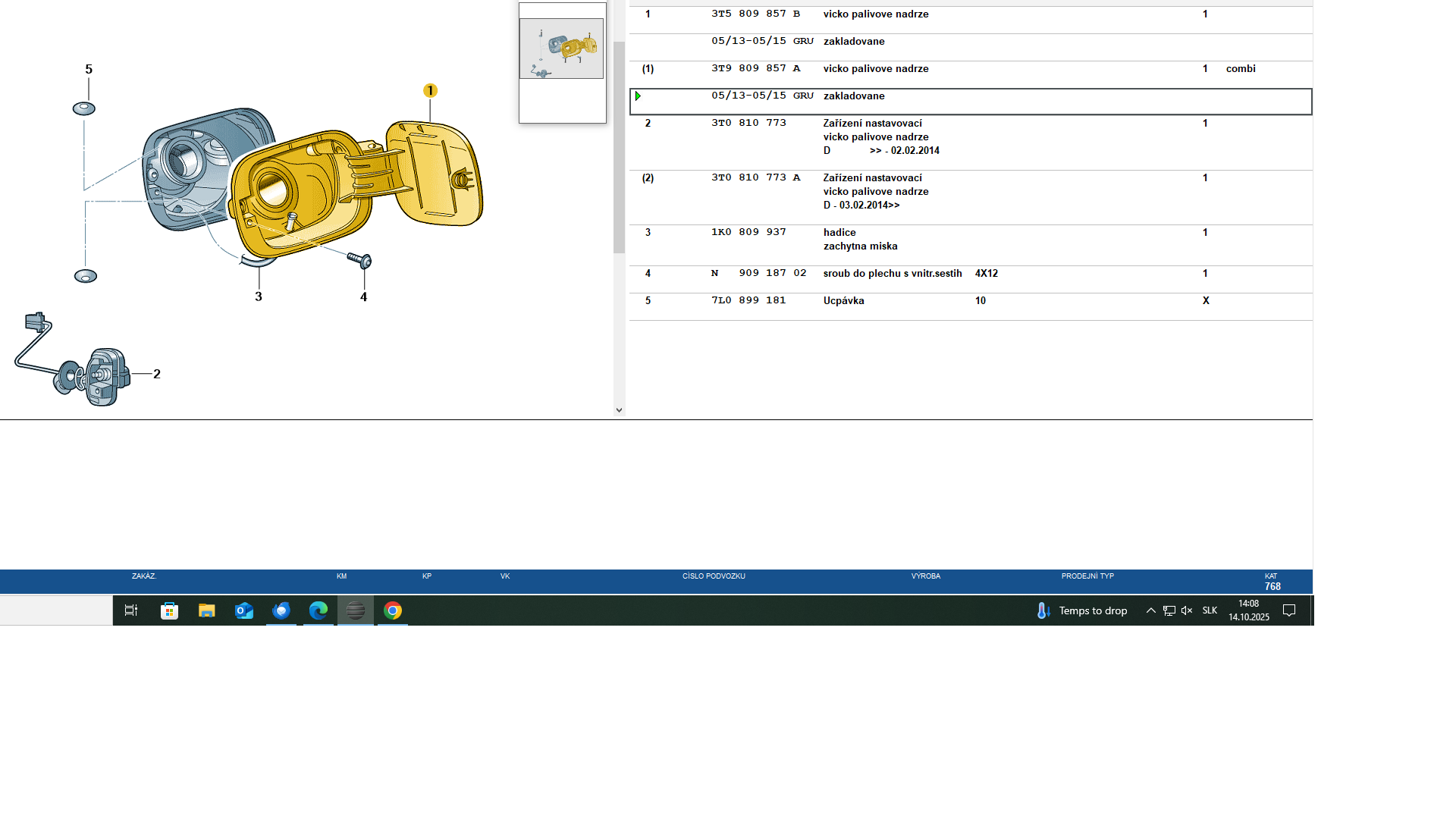The height and width of the screenshot is (819, 1456).
Task: Expand the hidden system tray icons chevron
Action: click(x=1150, y=610)
